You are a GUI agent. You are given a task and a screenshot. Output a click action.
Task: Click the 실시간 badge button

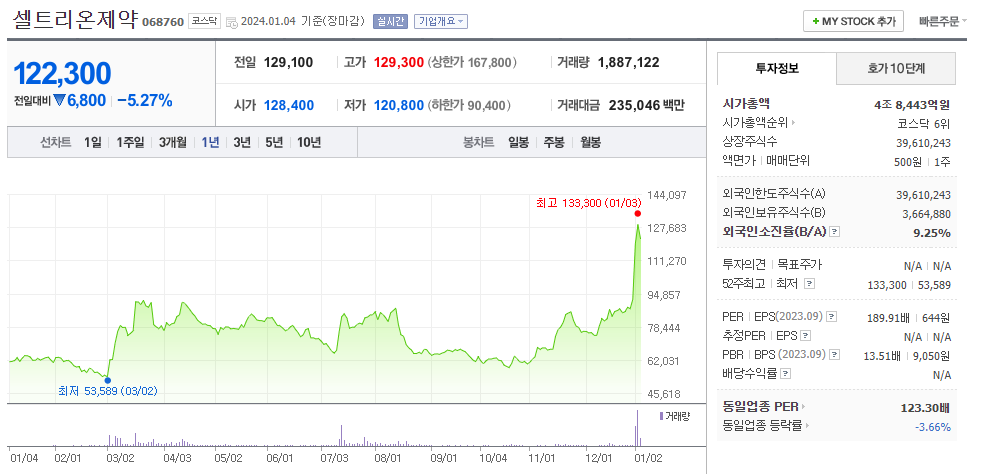click(x=390, y=21)
